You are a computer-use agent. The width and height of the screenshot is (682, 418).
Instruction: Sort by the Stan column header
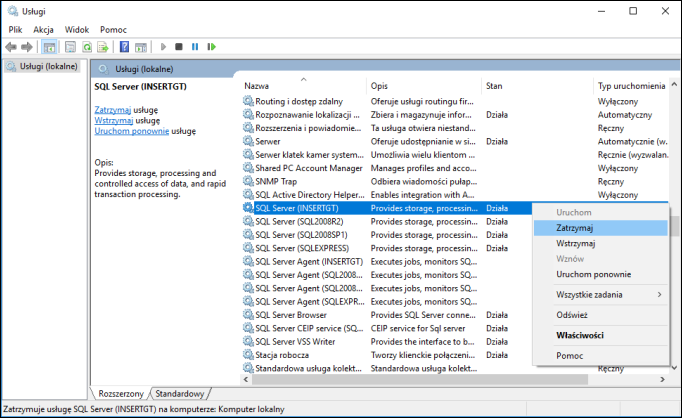[x=537, y=86]
